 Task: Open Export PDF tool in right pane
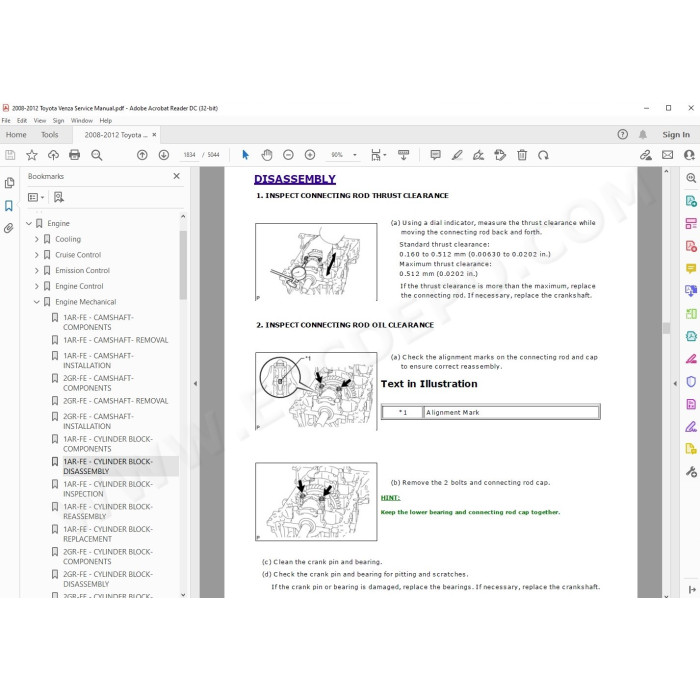tap(691, 200)
